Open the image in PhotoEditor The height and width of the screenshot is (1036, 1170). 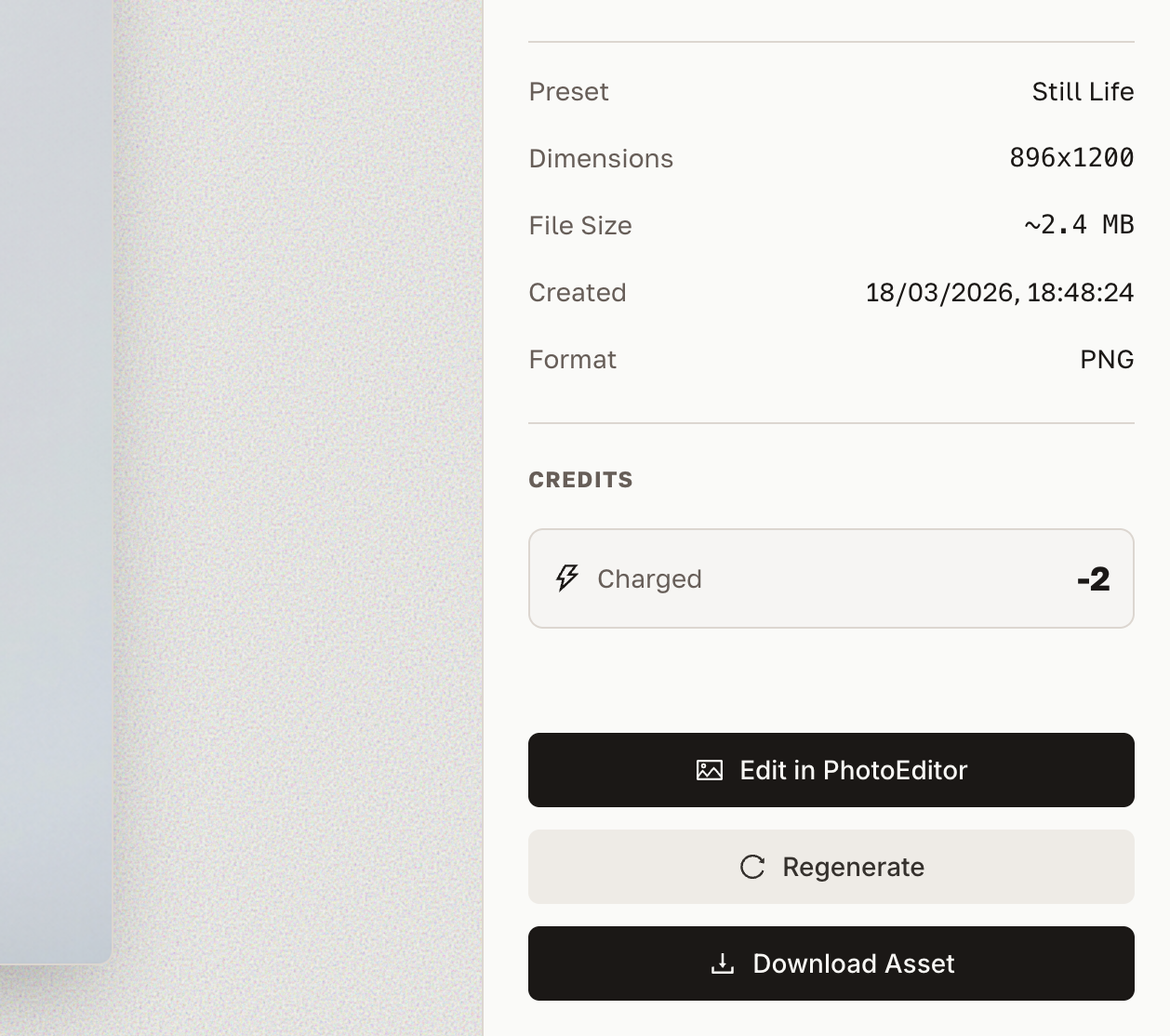coord(831,770)
